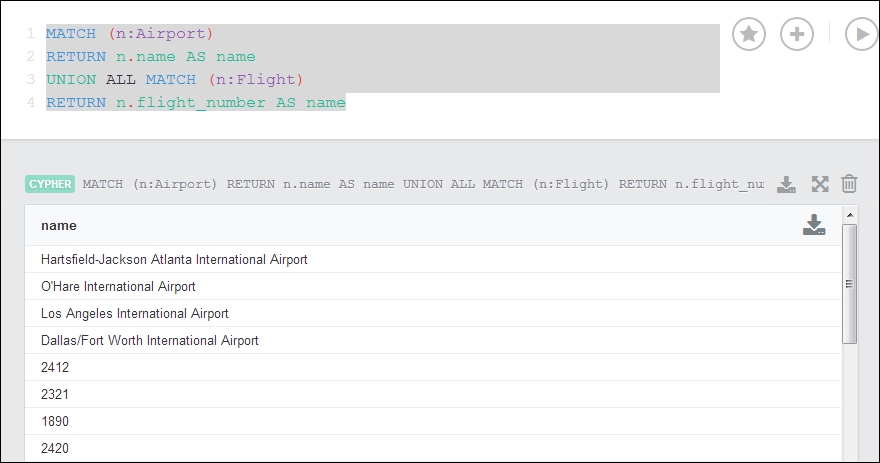Export table using download icon in header

pyautogui.click(x=814, y=225)
